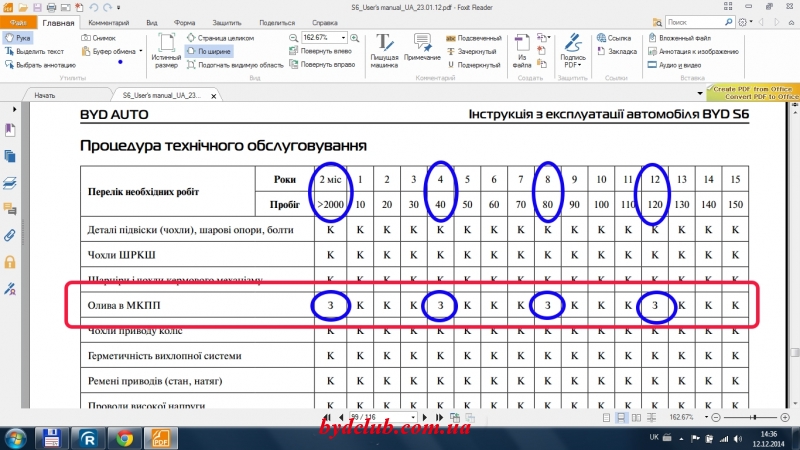Go to the next page arrow
The height and width of the screenshot is (450, 800).
click(424, 417)
